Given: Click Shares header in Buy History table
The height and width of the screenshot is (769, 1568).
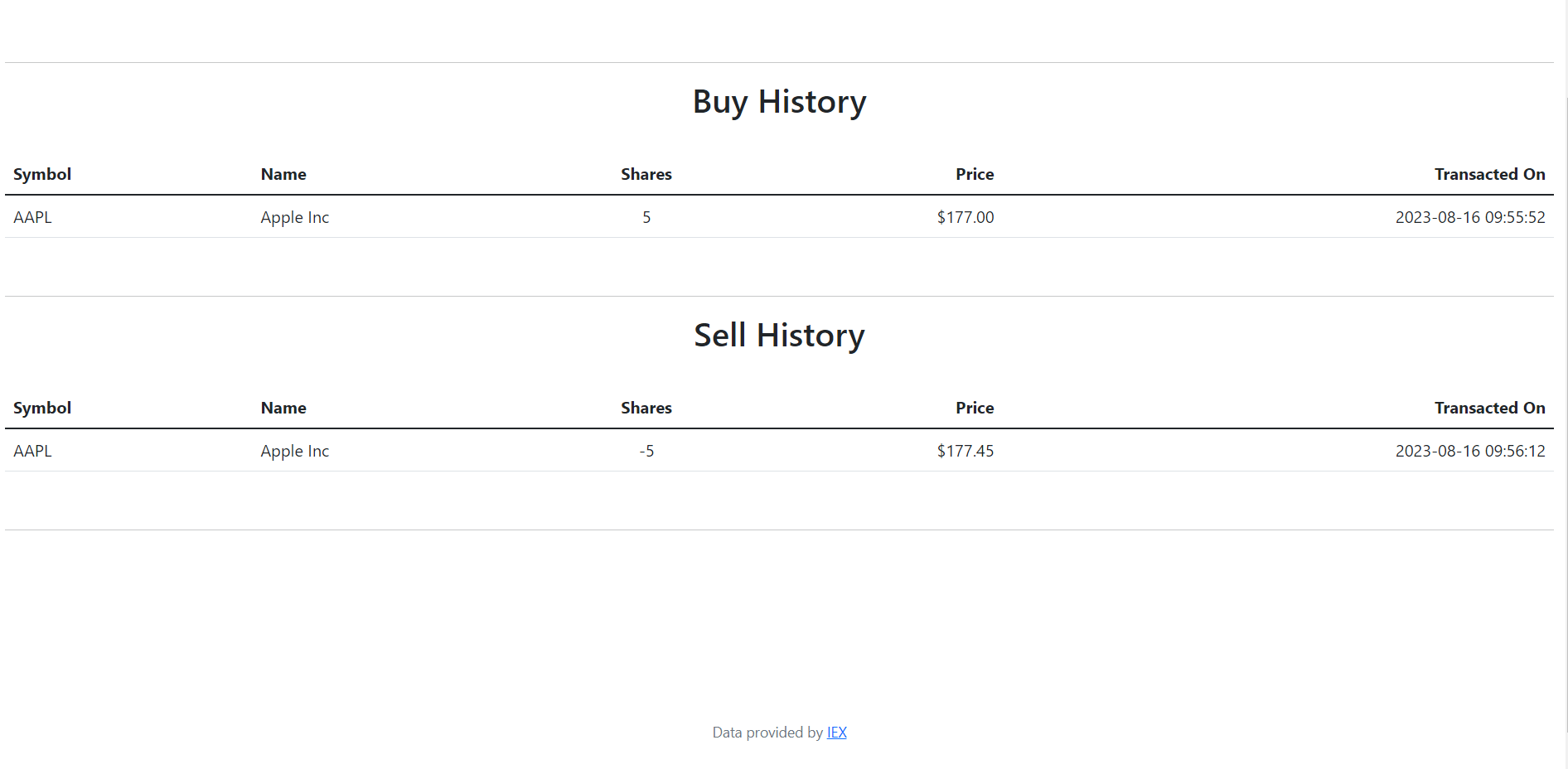Looking at the screenshot, I should [646, 174].
